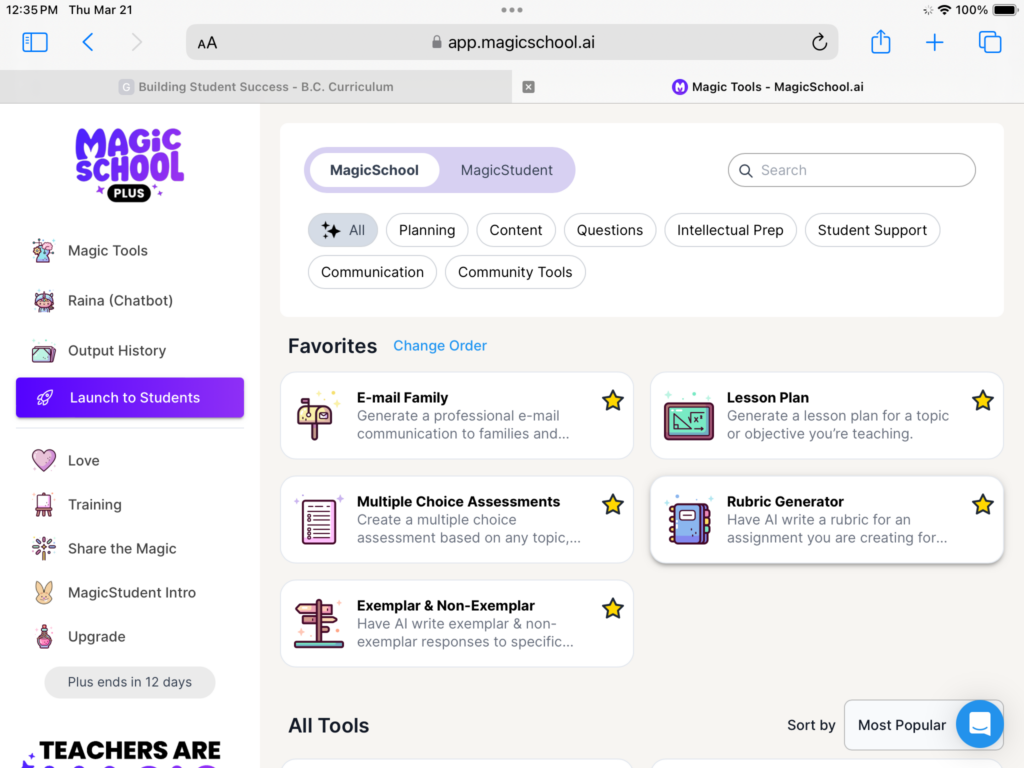The width and height of the screenshot is (1024, 768).
Task: Click the Multiple Choice Assessments checklist icon
Action: [319, 520]
